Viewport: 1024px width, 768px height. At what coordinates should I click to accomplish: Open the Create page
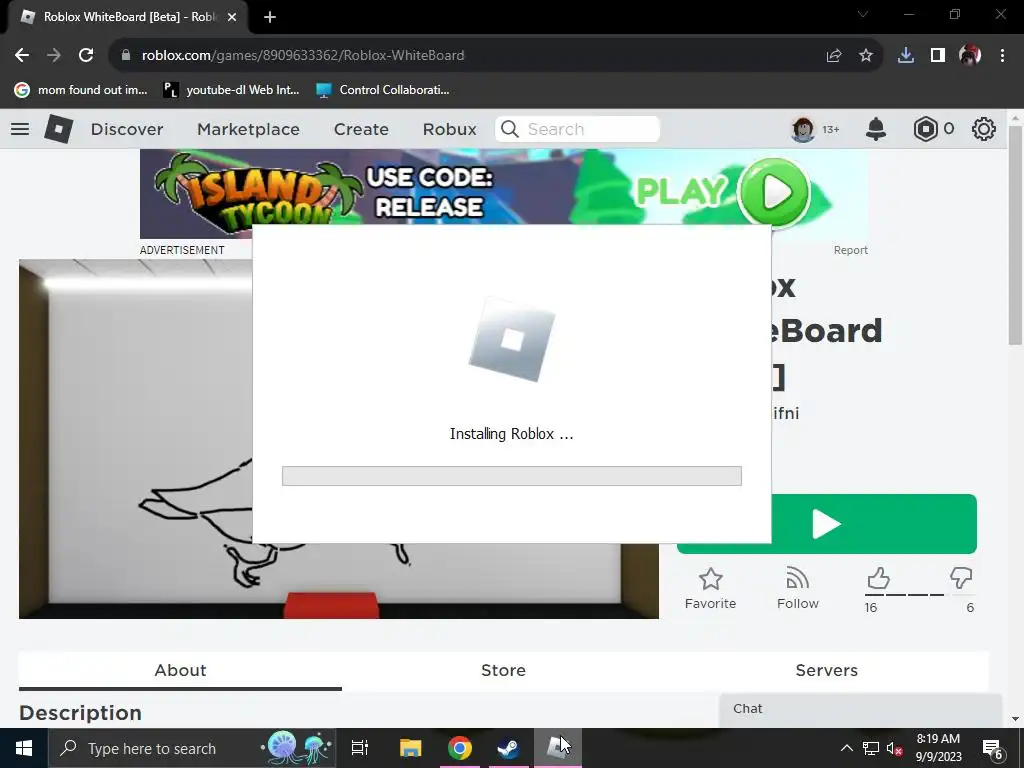tap(361, 129)
